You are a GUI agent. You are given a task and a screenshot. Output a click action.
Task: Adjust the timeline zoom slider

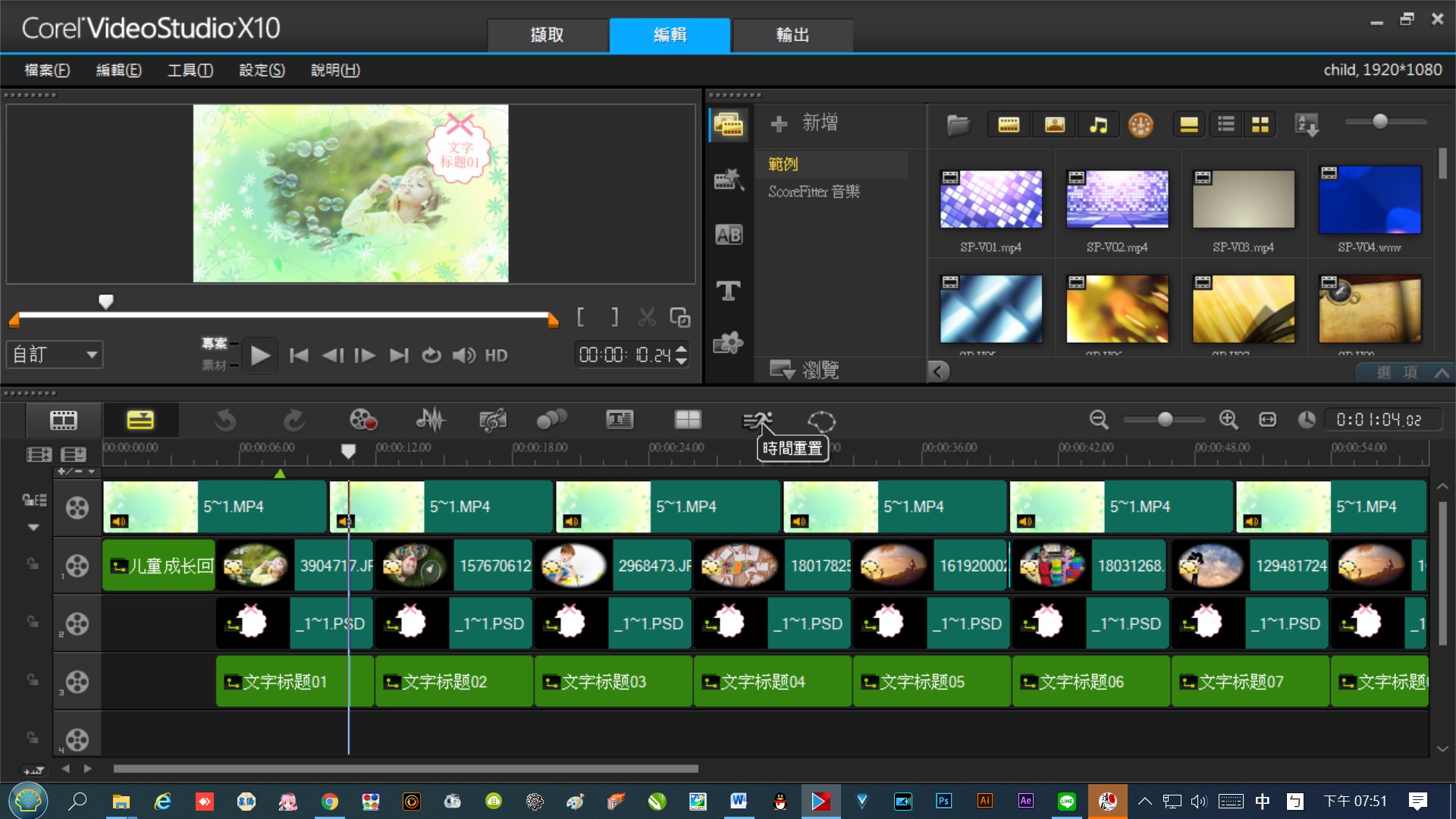[x=1166, y=419]
